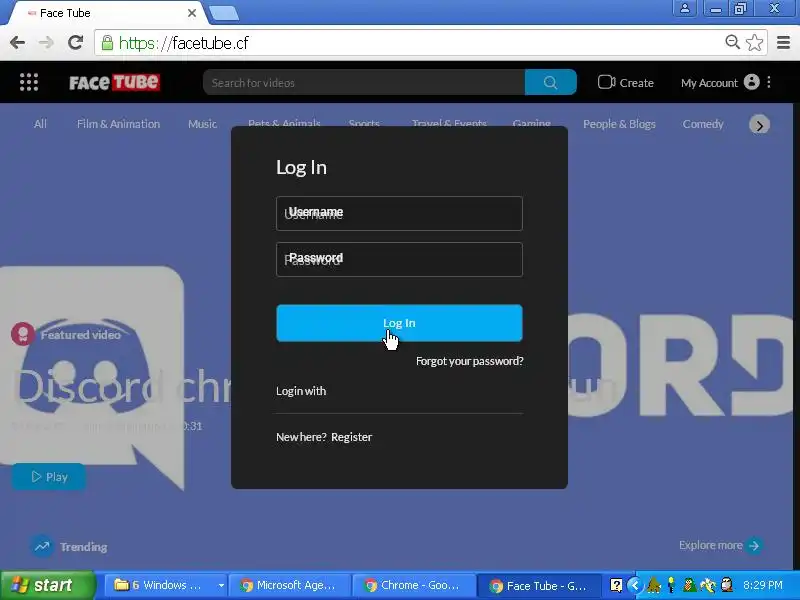Click the Featured video label
Image resolution: width=800 pixels, height=600 pixels.
pyautogui.click(x=81, y=335)
